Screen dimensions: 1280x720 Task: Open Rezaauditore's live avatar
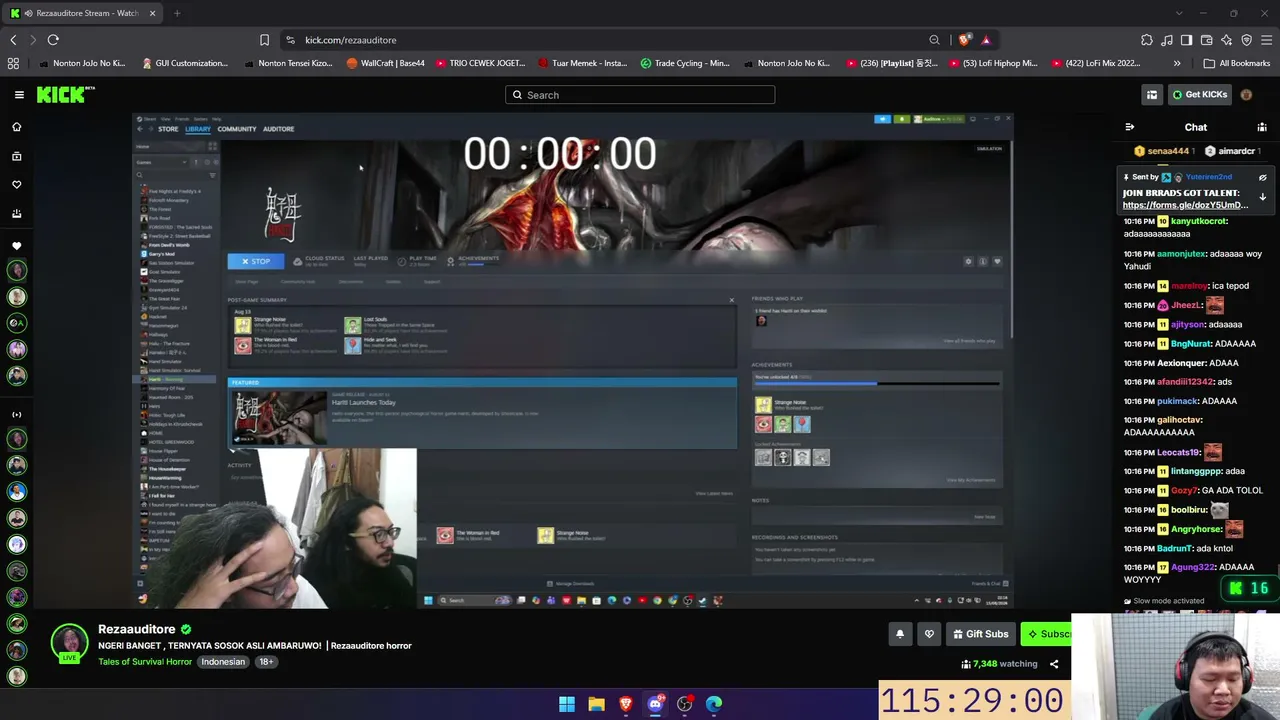[69, 643]
